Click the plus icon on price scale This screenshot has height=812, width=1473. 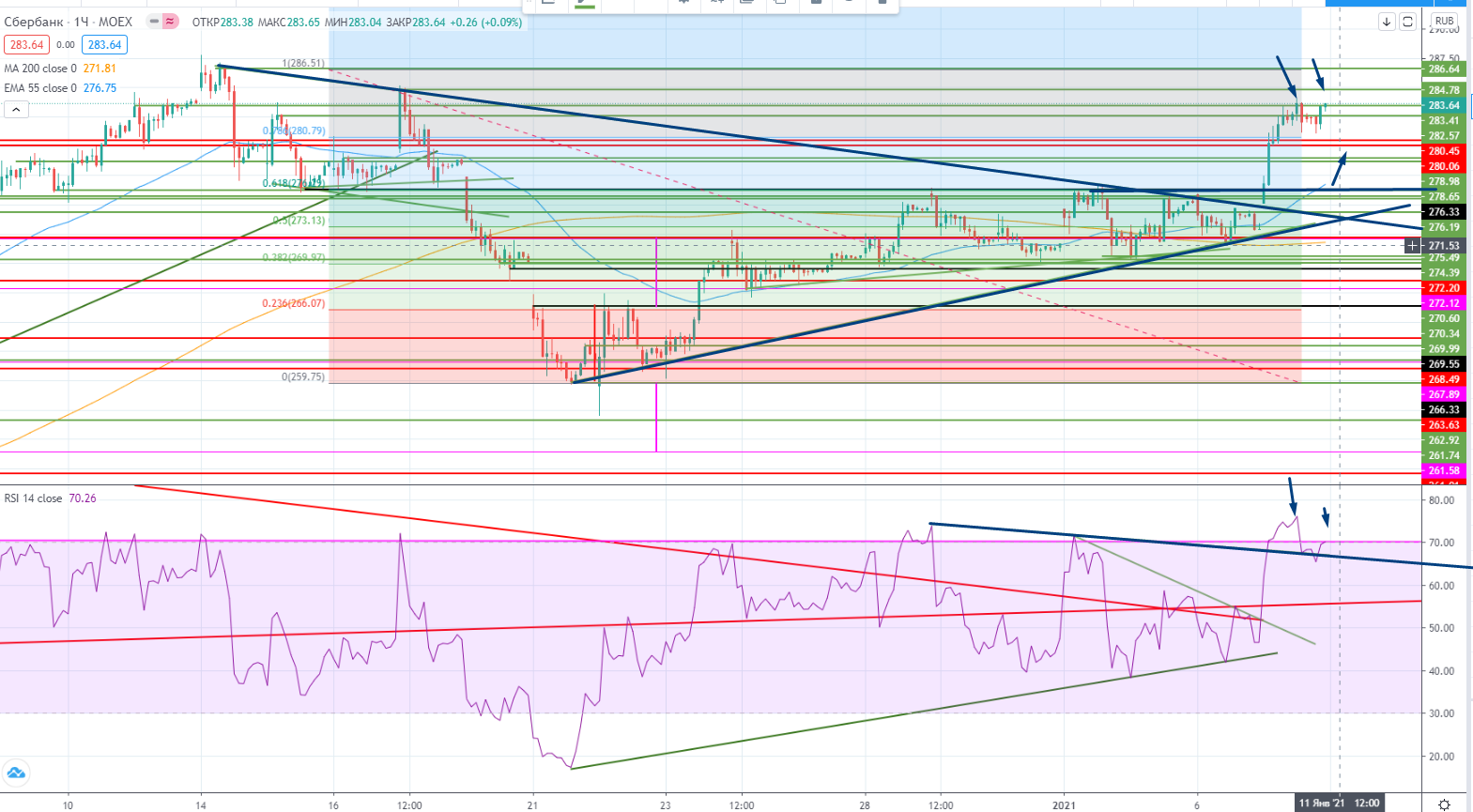click(1412, 246)
